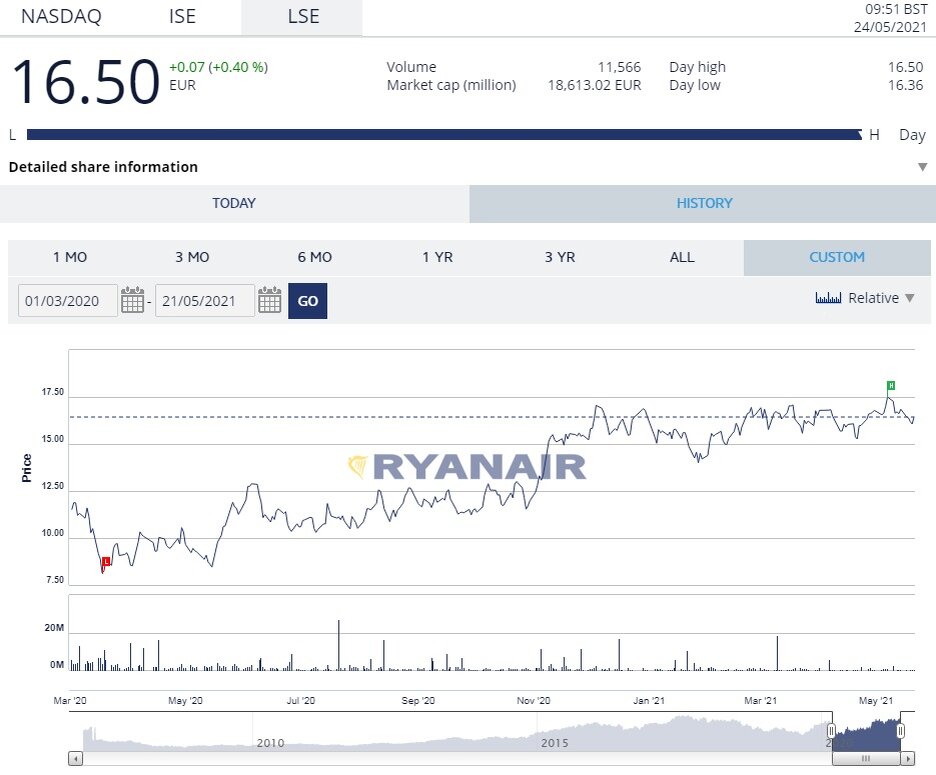Open the HISTORY tab
The image size is (936, 775).
coord(704,204)
